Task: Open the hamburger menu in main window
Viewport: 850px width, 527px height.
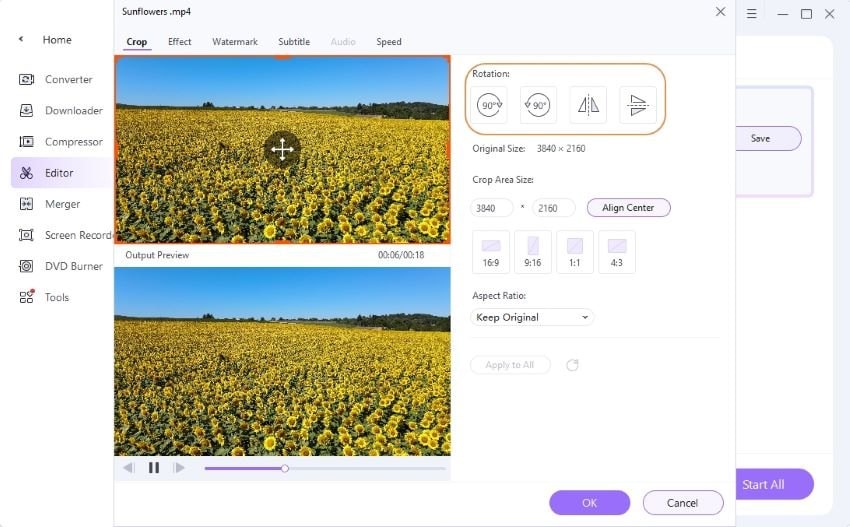Action: 751,14
